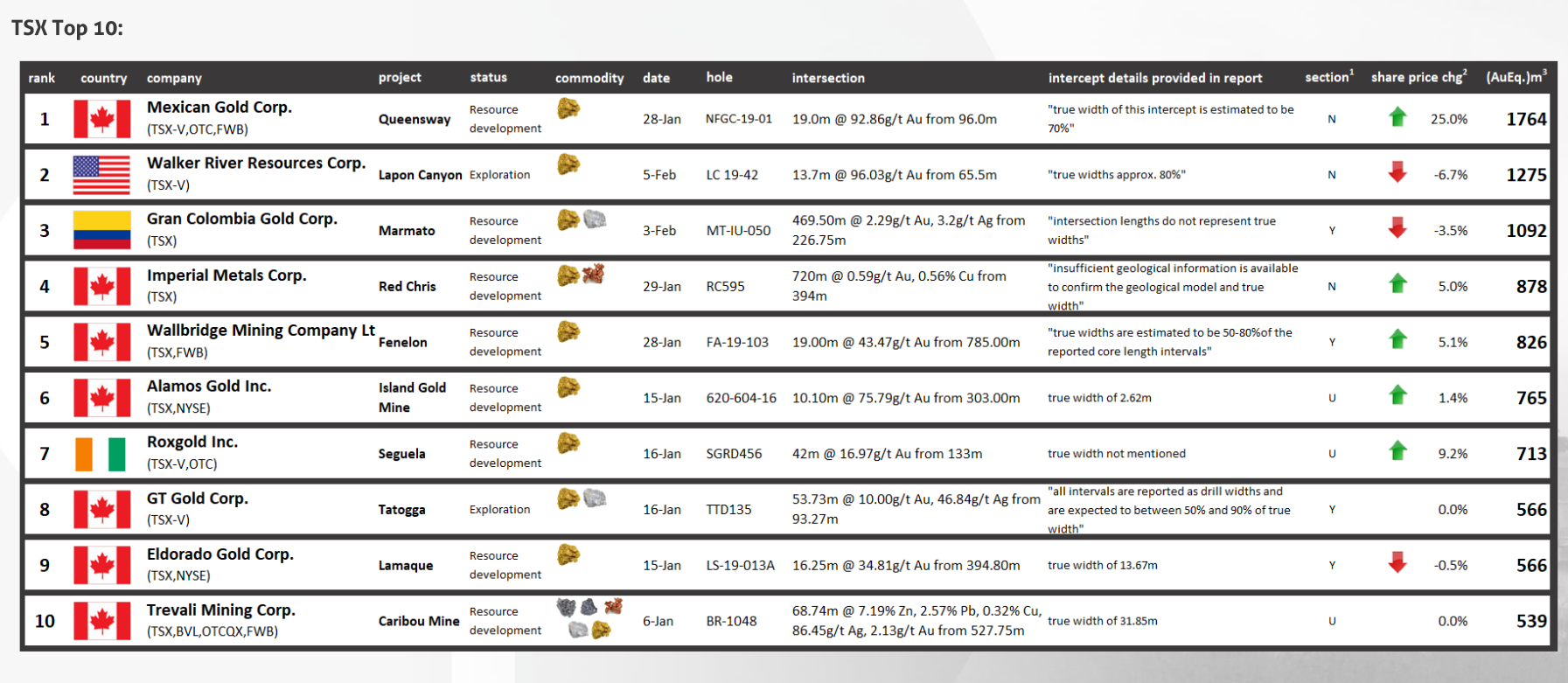Click the United States flag for Walker River Resources
This screenshot has width=1568, height=683.
click(x=101, y=175)
